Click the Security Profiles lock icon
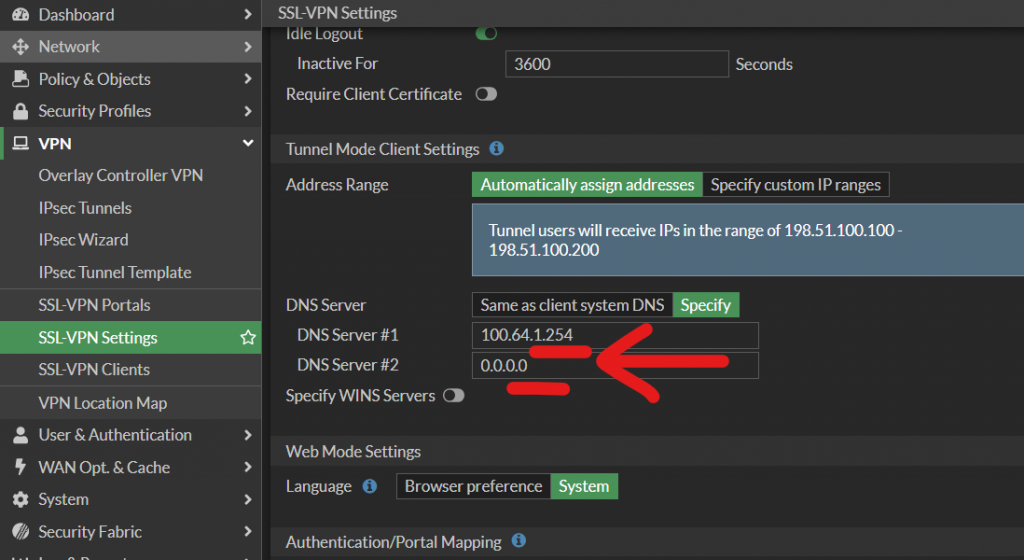Screen dimensions: 1024x560 pos(20,111)
